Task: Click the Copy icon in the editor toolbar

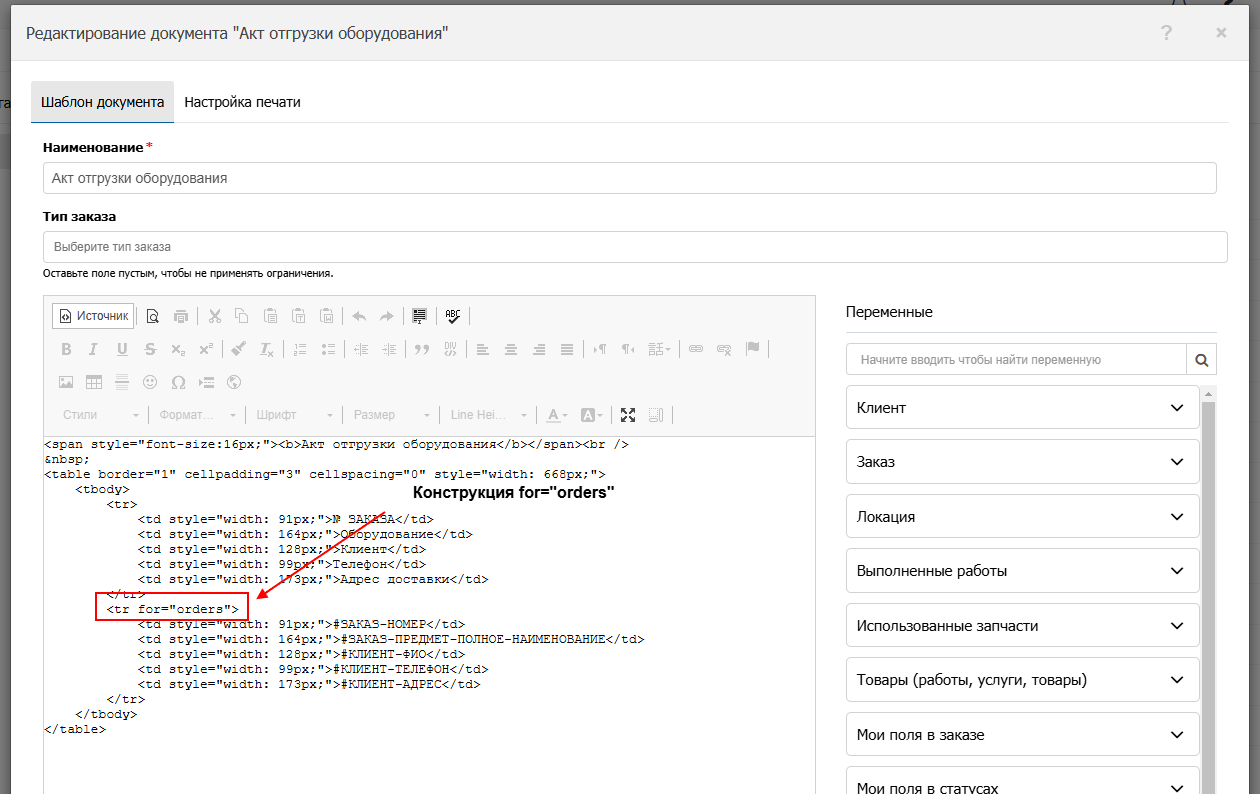Action: coord(242,316)
